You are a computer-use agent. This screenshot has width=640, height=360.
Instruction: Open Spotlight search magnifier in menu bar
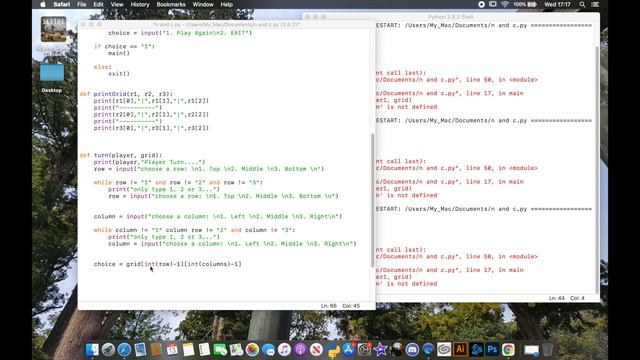tap(582, 4)
